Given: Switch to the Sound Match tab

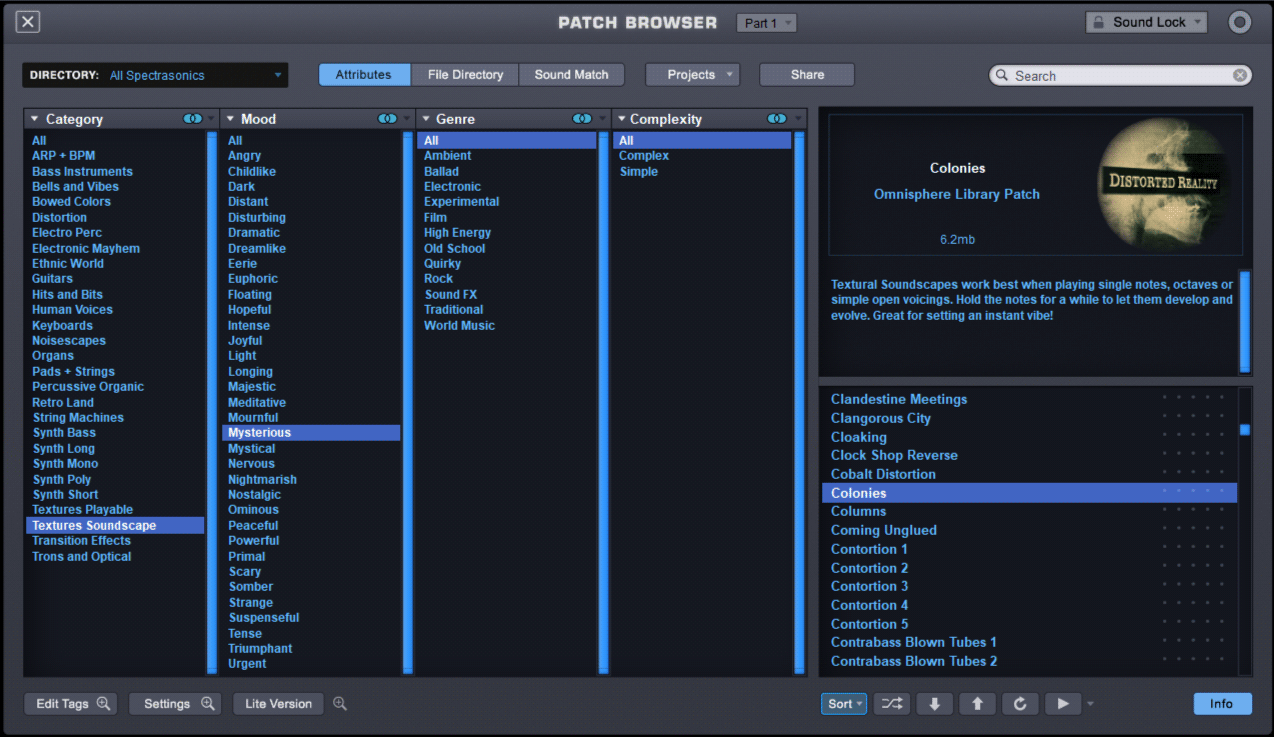Looking at the screenshot, I should (x=571, y=75).
